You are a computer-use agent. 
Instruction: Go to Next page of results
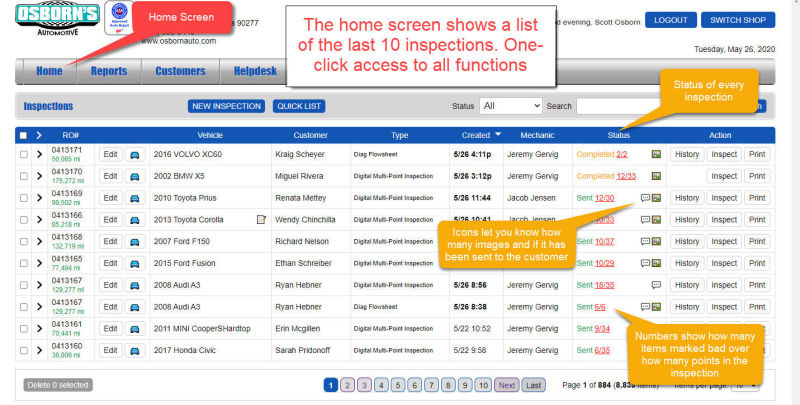[x=506, y=385]
